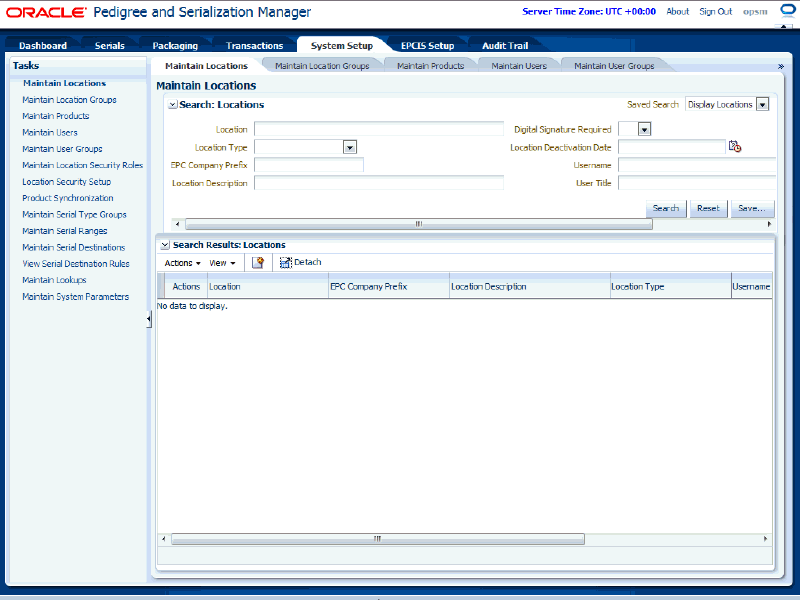Open Product Synchronization task
Viewport: 800px width, 600px height.
point(68,198)
